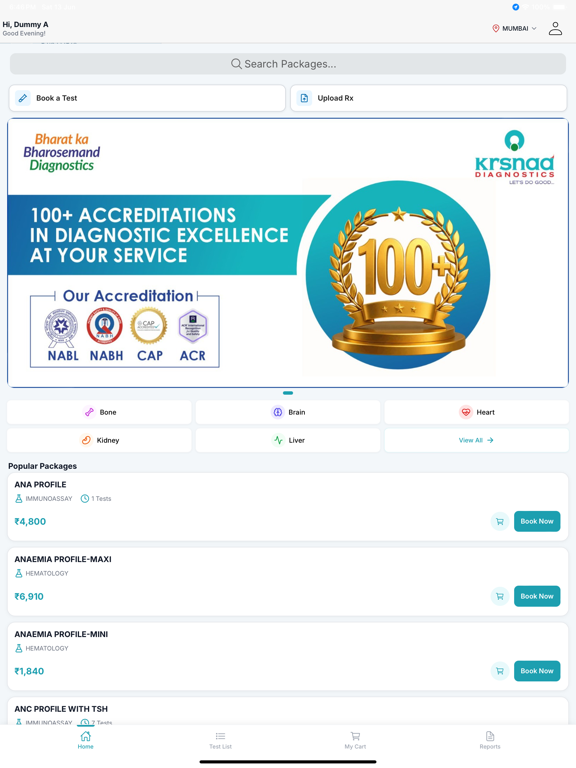The width and height of the screenshot is (576, 768).
Task: Tap the Book a Test button
Action: pyautogui.click(x=147, y=98)
